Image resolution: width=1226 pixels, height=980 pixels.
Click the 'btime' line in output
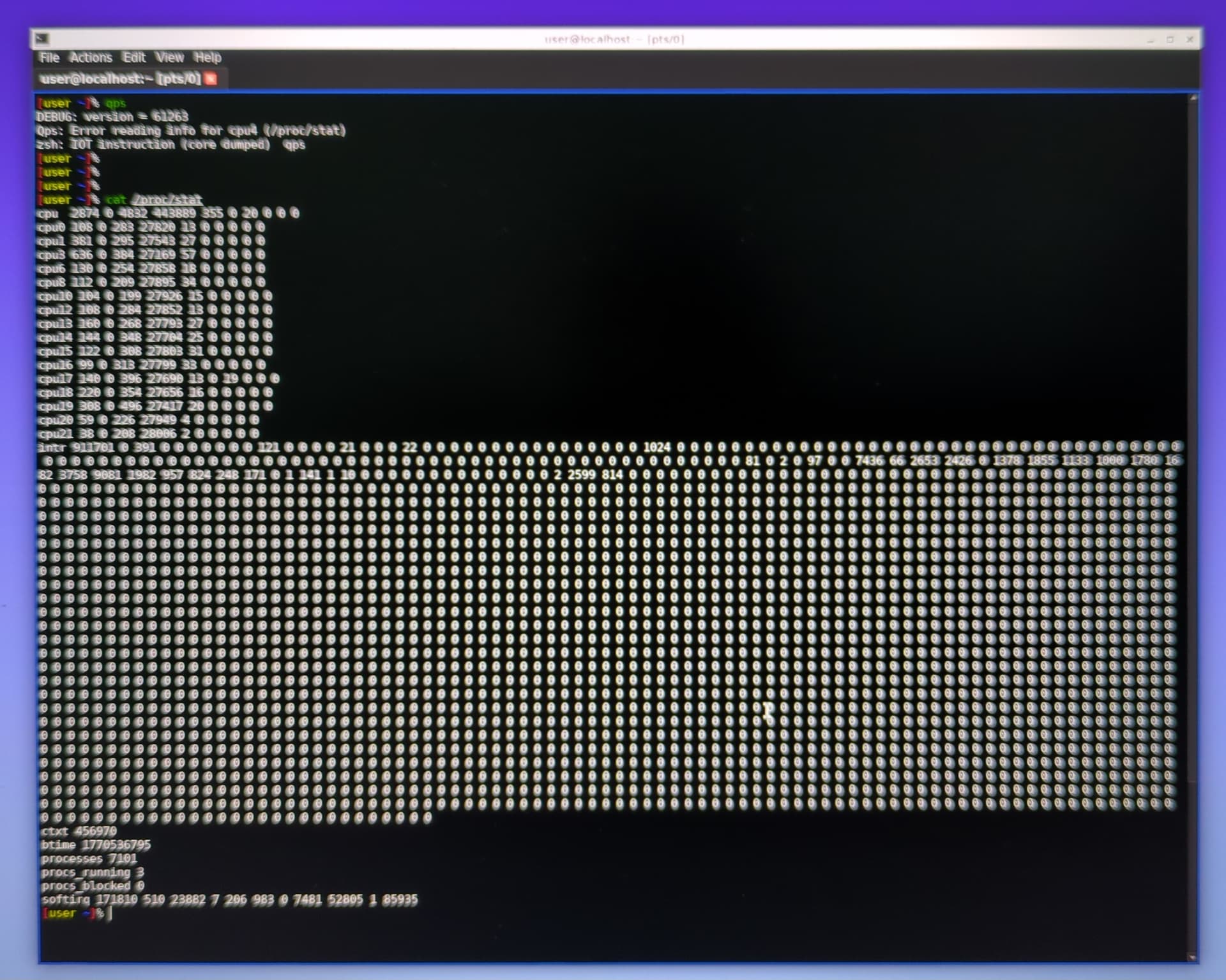coord(96,845)
